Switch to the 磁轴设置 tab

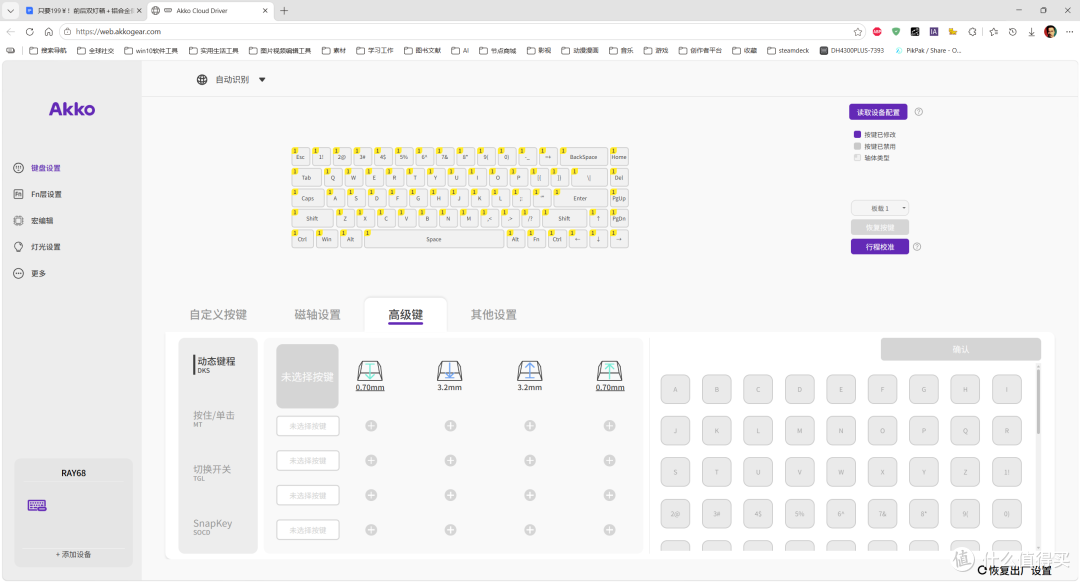pyautogui.click(x=318, y=315)
